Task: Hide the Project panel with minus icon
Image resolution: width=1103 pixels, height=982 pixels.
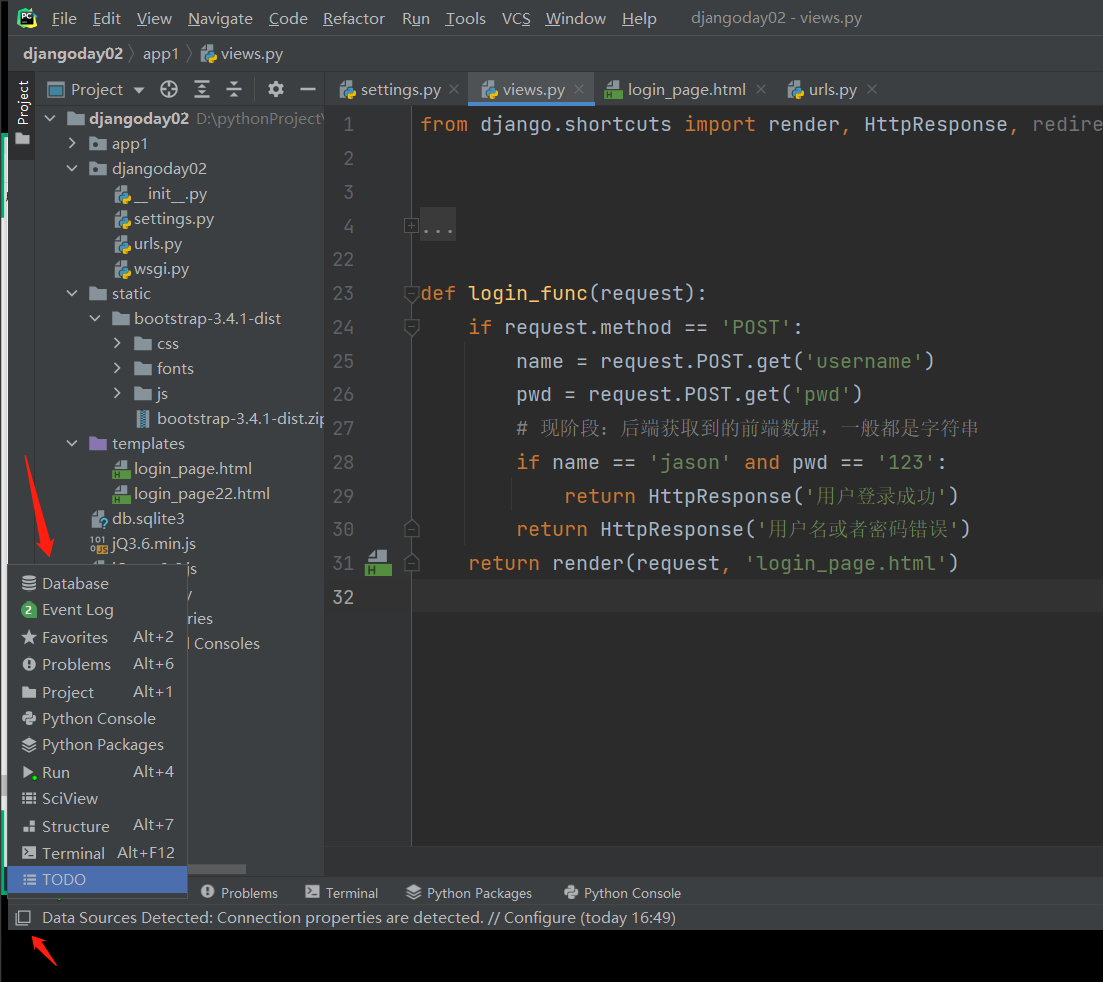Action: 307,89
